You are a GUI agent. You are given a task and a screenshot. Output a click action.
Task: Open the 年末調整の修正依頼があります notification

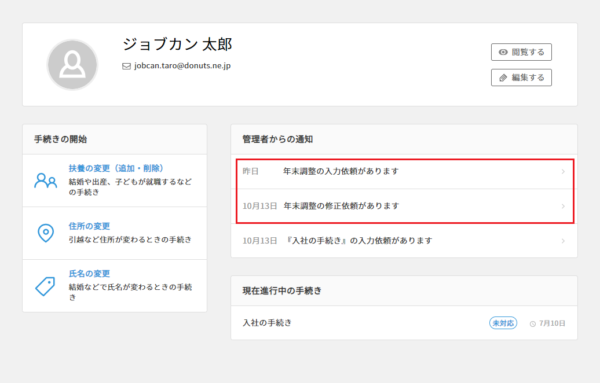tap(404, 206)
